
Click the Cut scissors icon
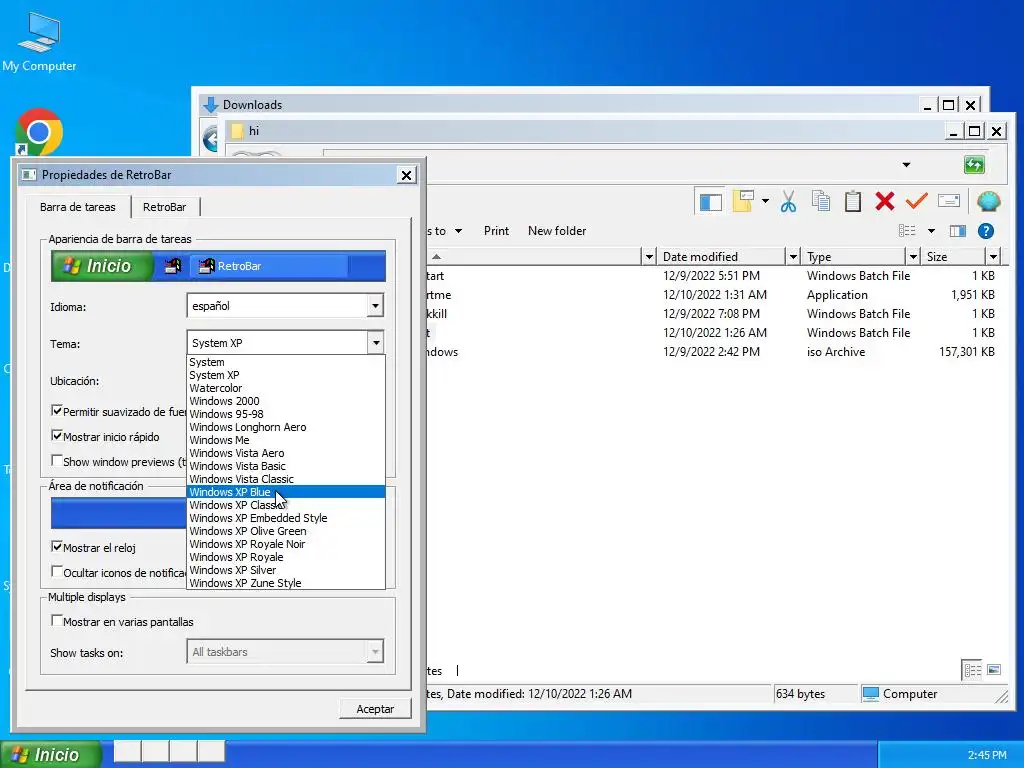(788, 202)
